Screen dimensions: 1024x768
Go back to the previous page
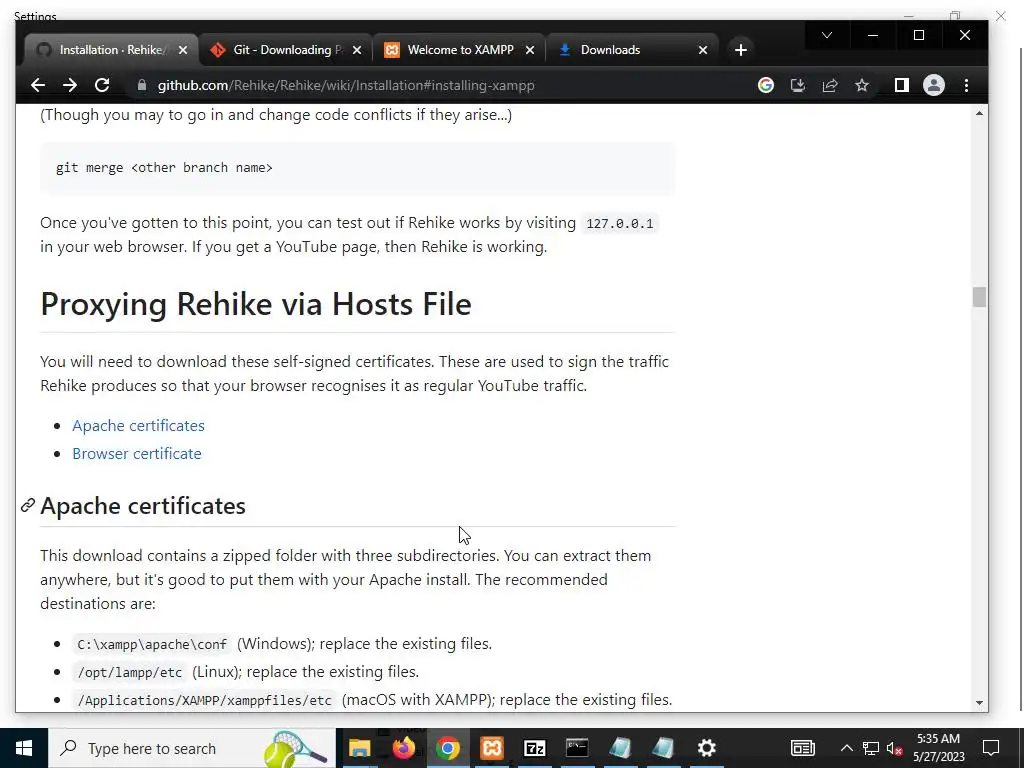coord(38,85)
